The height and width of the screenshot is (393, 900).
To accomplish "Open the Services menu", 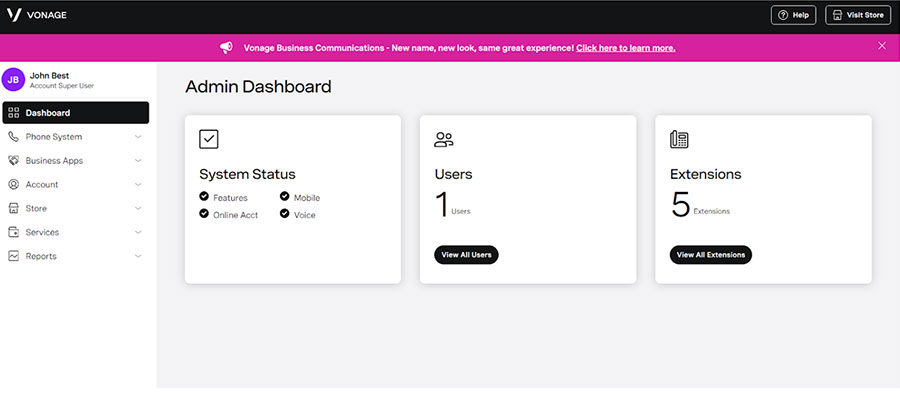I will [76, 232].
